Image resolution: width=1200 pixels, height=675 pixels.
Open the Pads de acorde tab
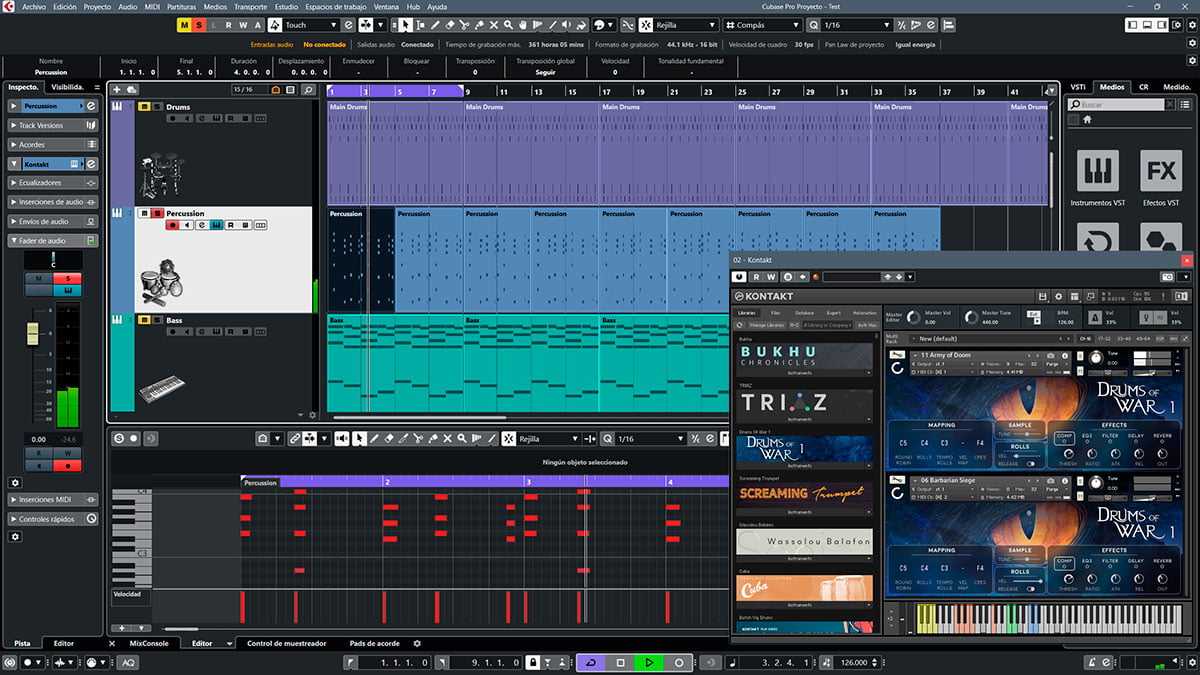pos(374,643)
